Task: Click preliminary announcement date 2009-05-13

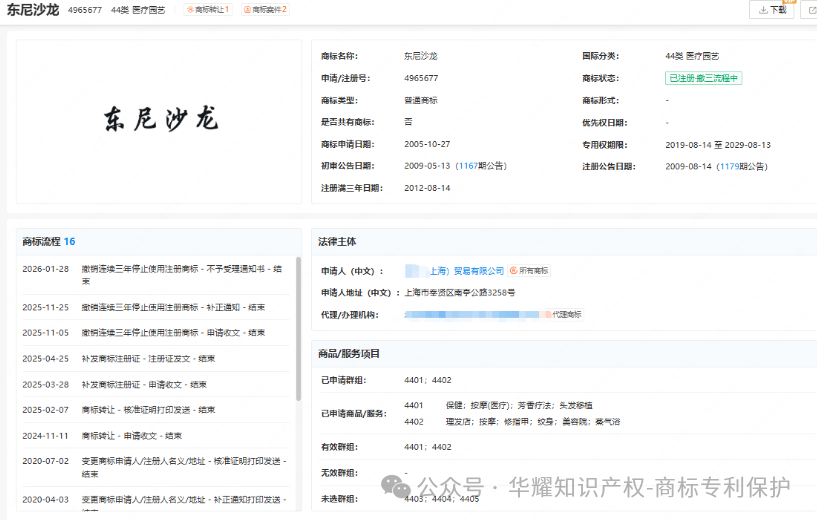Action: (427, 166)
